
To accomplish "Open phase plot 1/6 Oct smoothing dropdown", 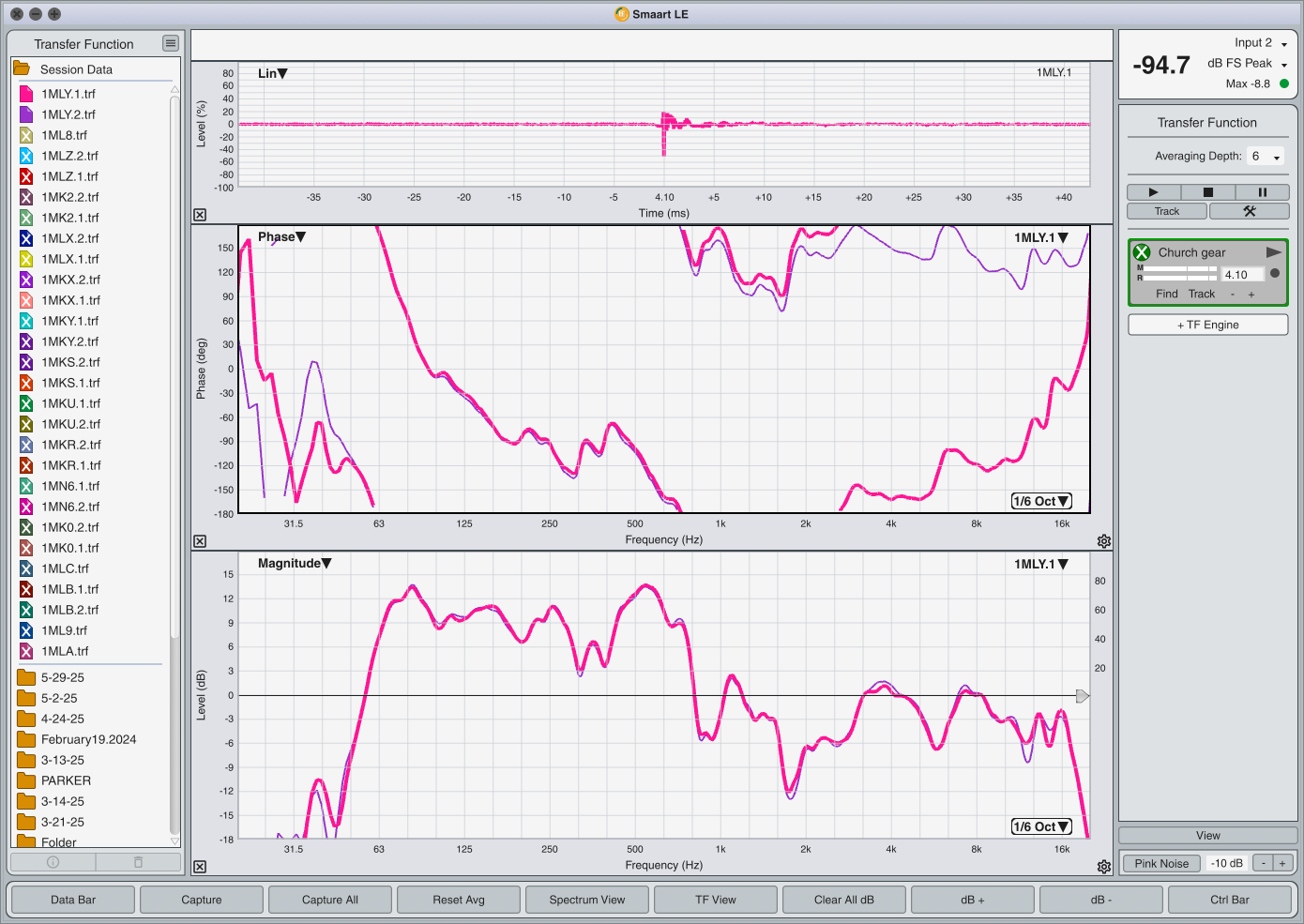I will point(1041,501).
